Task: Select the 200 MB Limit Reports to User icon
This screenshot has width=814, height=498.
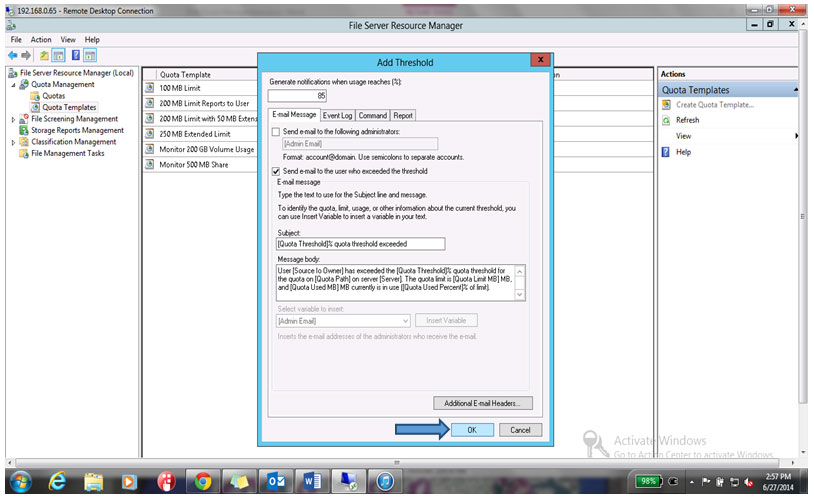Action: (x=150, y=103)
